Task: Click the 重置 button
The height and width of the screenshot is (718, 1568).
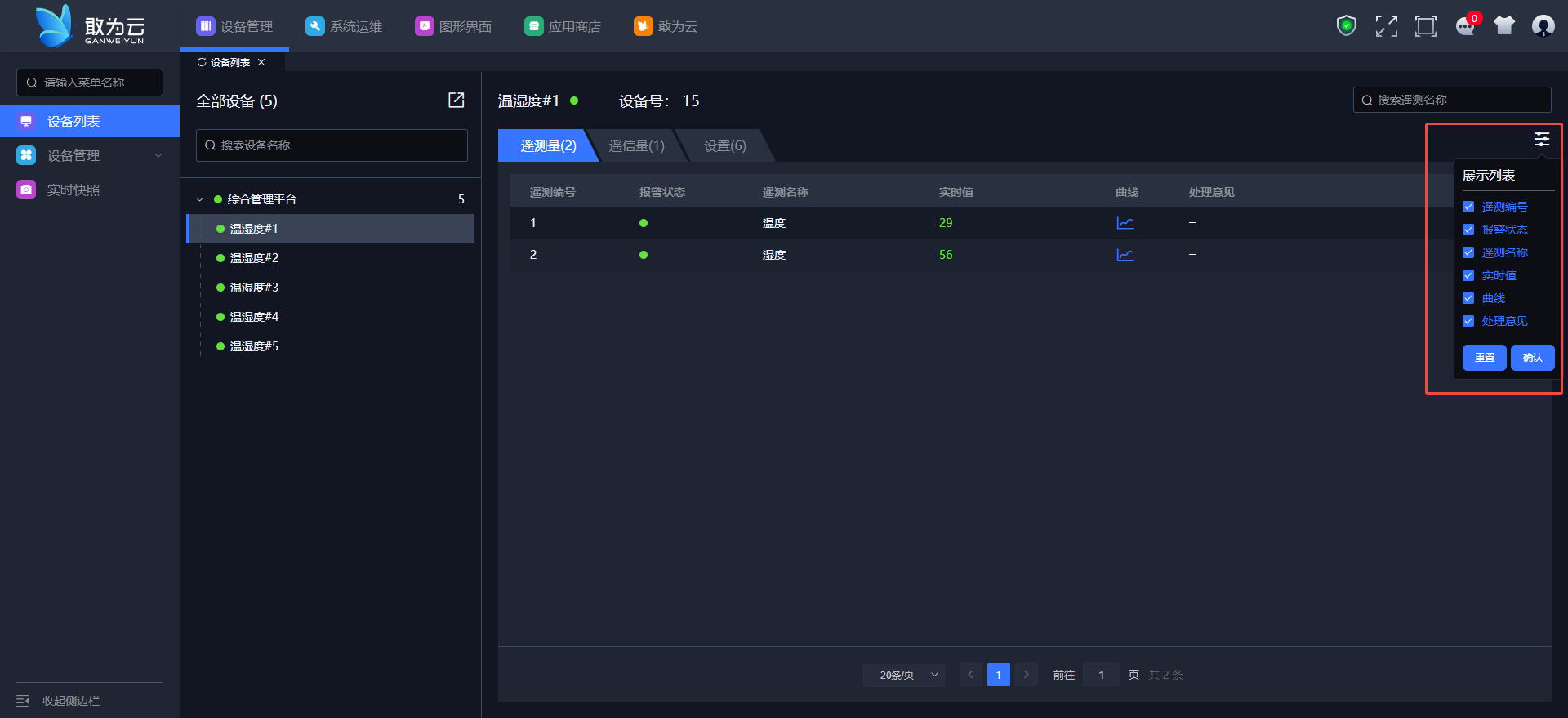Action: (1484, 358)
